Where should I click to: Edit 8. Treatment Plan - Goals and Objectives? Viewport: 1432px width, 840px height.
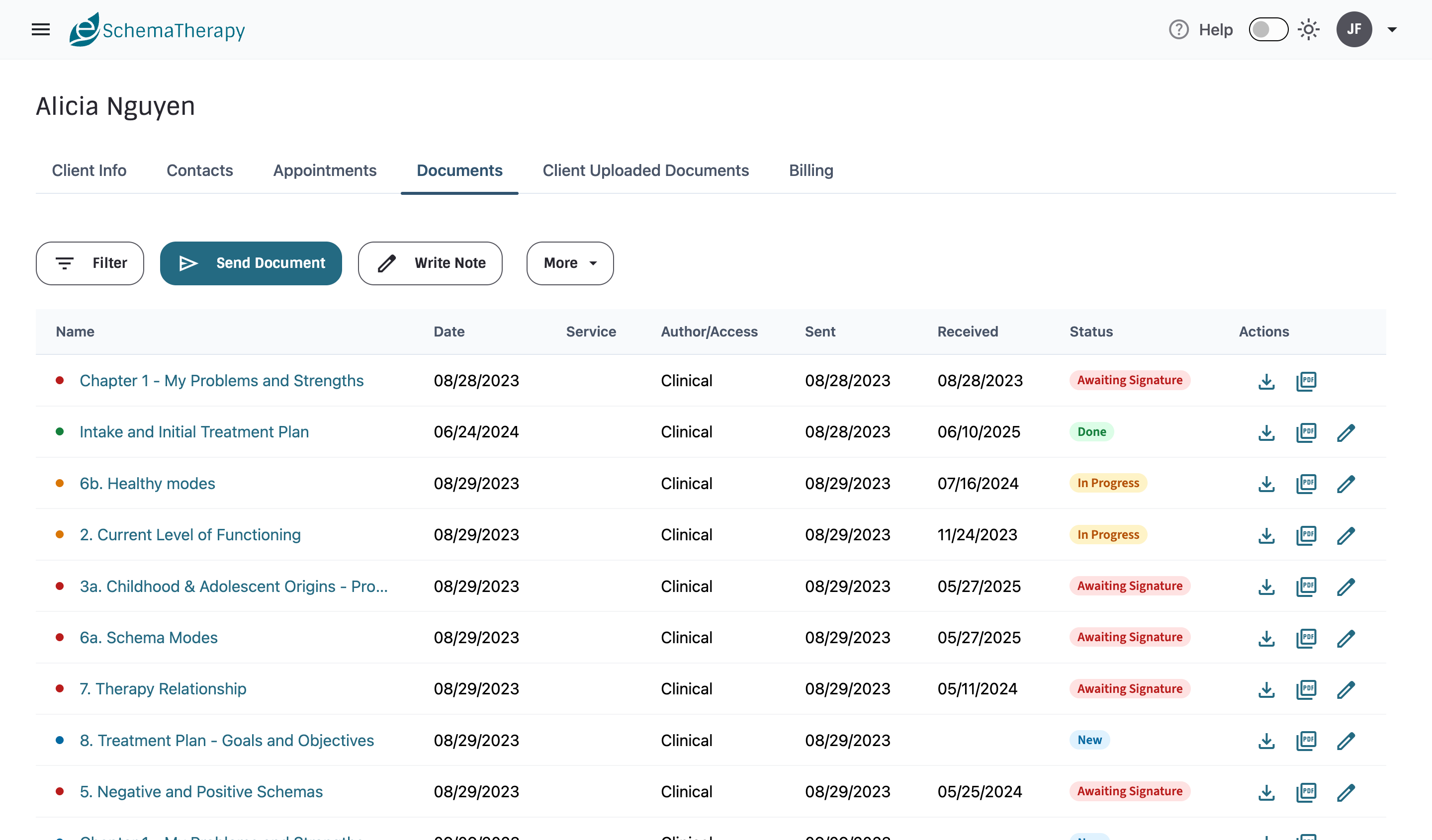pyautogui.click(x=1345, y=741)
